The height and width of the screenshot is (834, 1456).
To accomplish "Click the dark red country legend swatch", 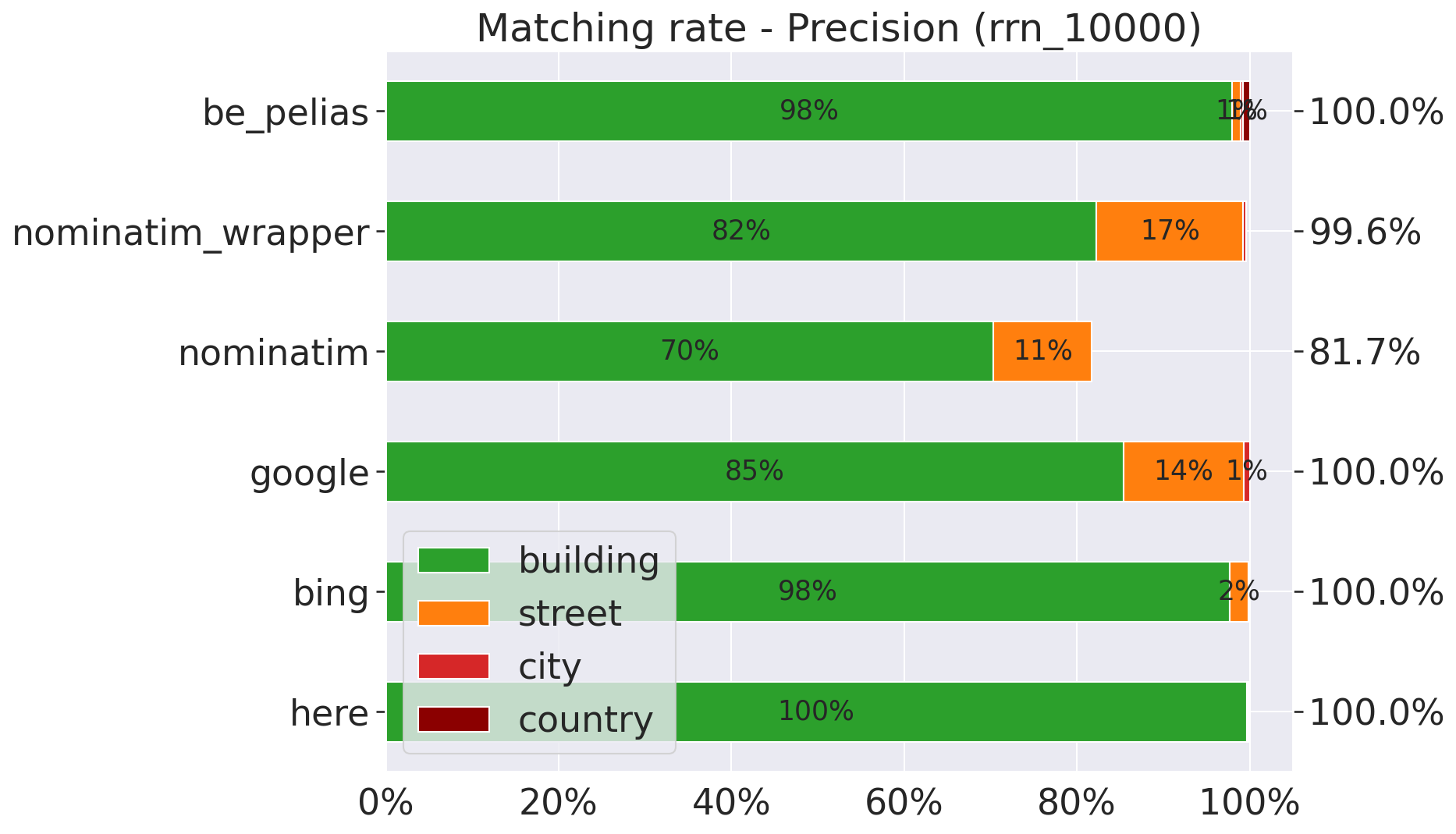I will (453, 719).
